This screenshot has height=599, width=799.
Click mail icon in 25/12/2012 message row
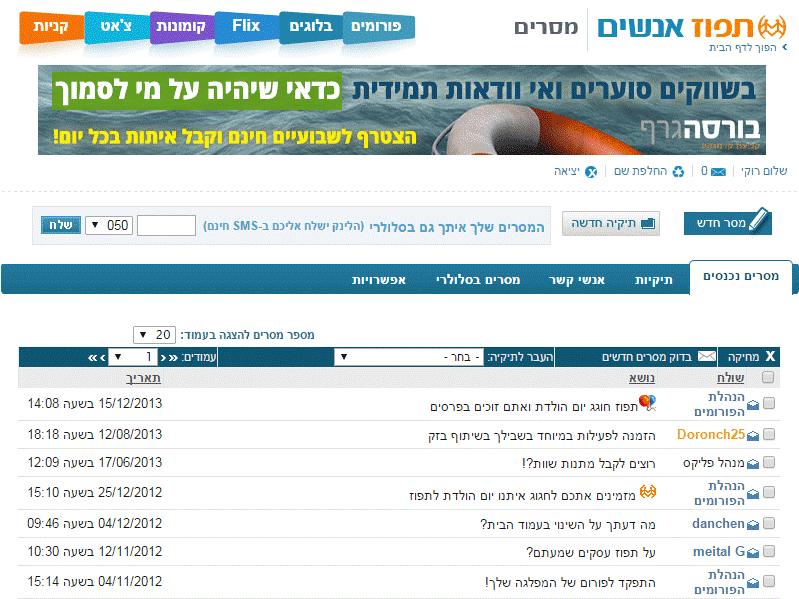[x=753, y=494]
